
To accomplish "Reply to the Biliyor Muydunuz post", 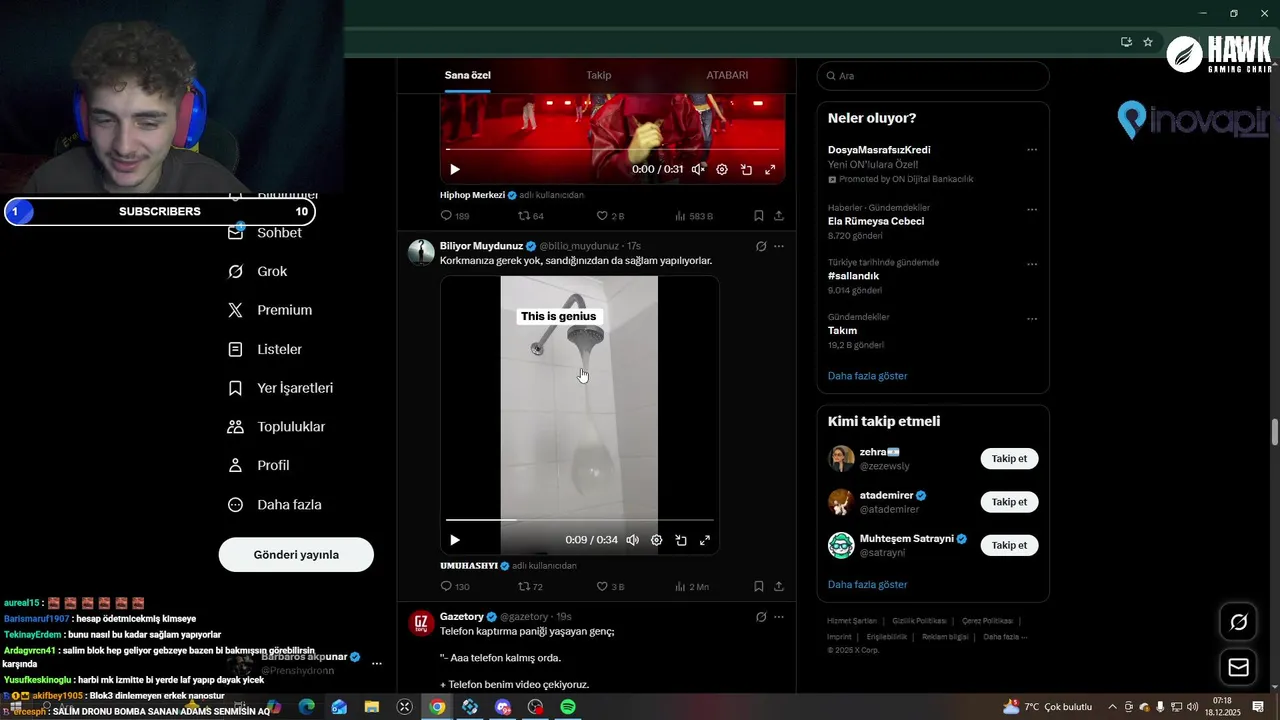I will (x=455, y=587).
